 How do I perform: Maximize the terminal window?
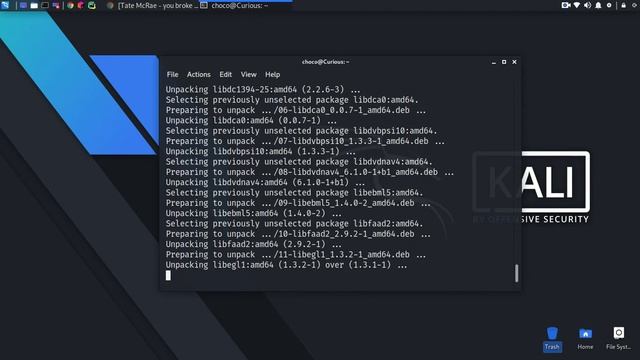point(504,62)
